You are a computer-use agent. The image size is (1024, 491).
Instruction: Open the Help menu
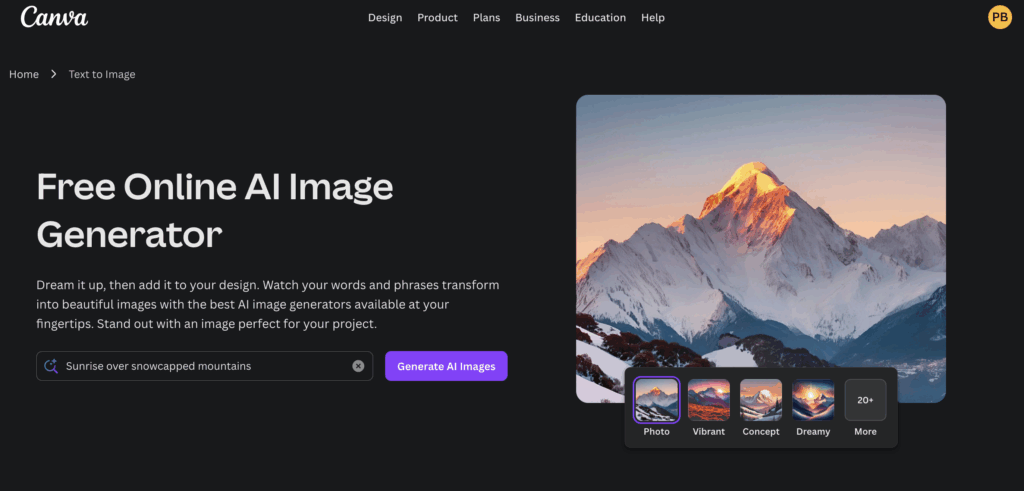(x=652, y=18)
